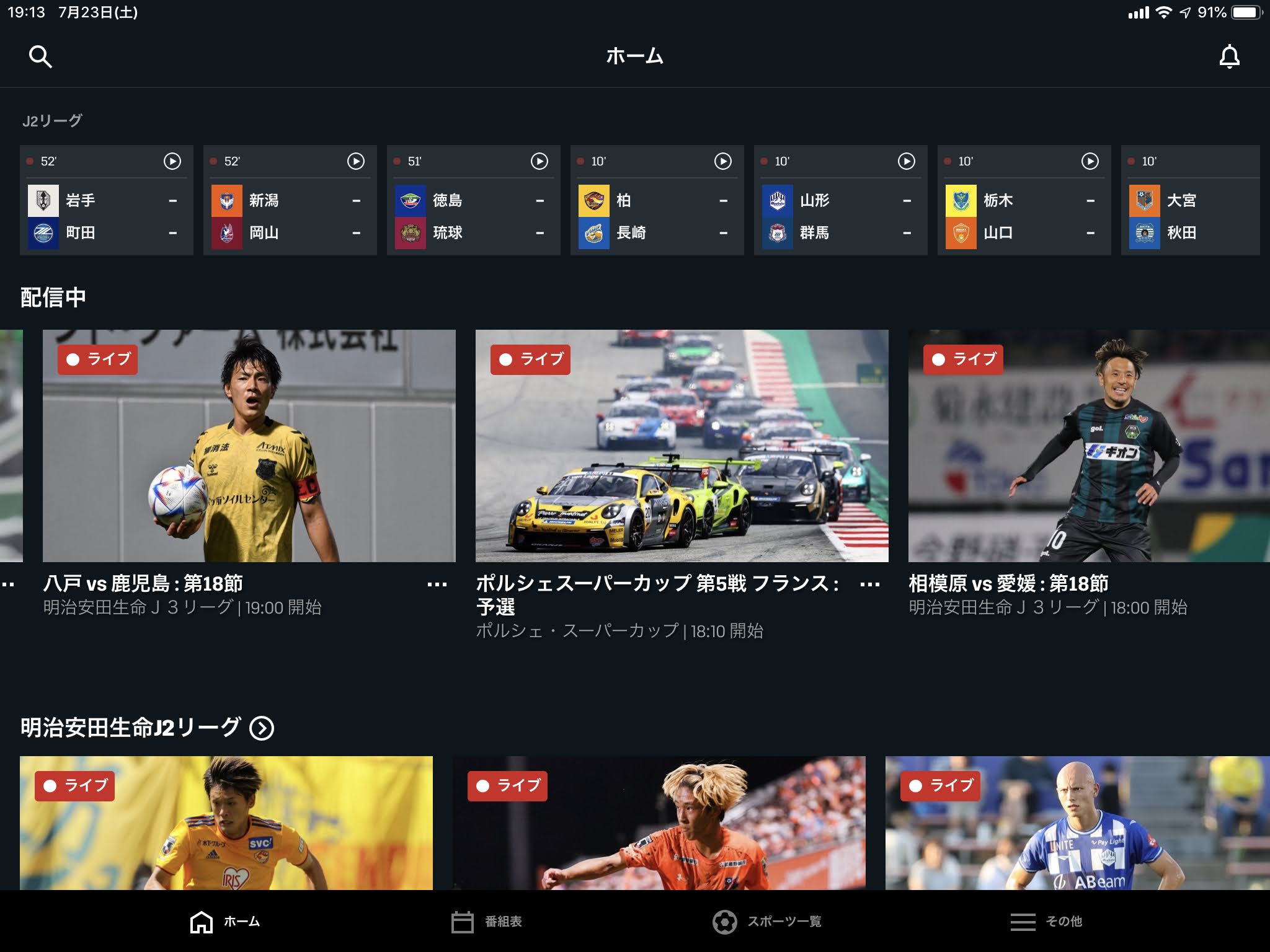Open more options for ポルシェスーパーカップ item

869,584
